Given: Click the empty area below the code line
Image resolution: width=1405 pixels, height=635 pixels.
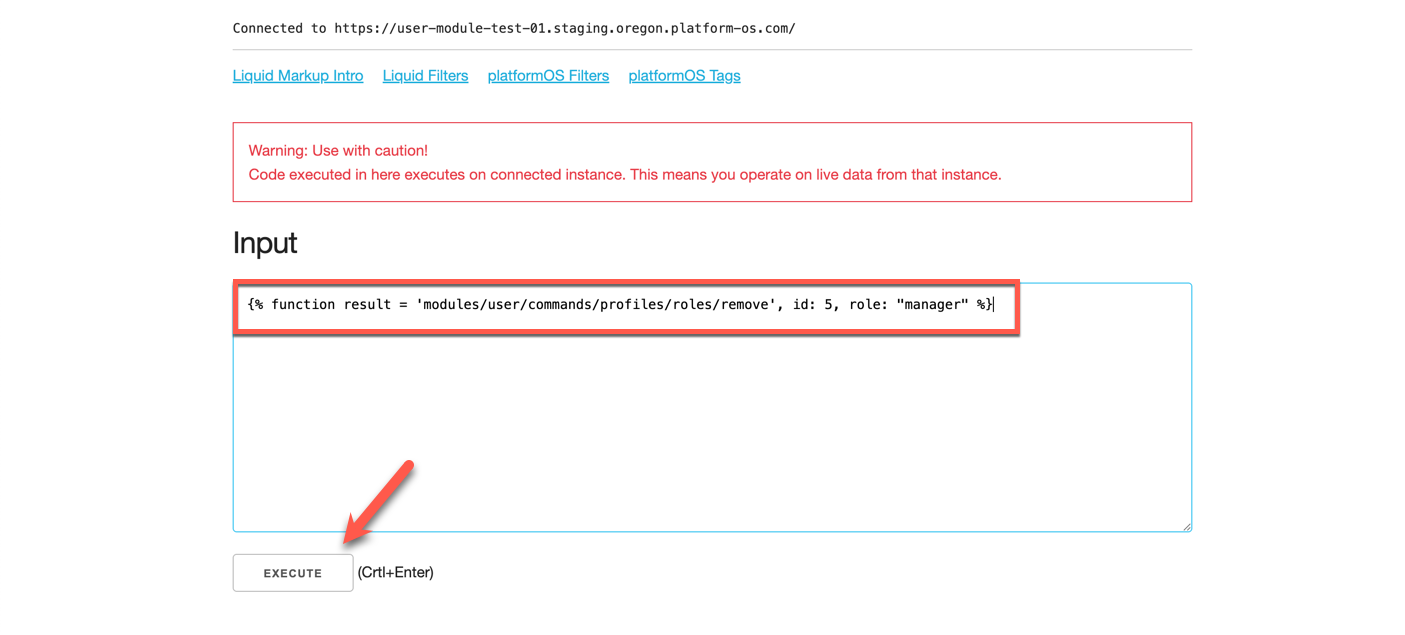Looking at the screenshot, I should (x=700, y=430).
